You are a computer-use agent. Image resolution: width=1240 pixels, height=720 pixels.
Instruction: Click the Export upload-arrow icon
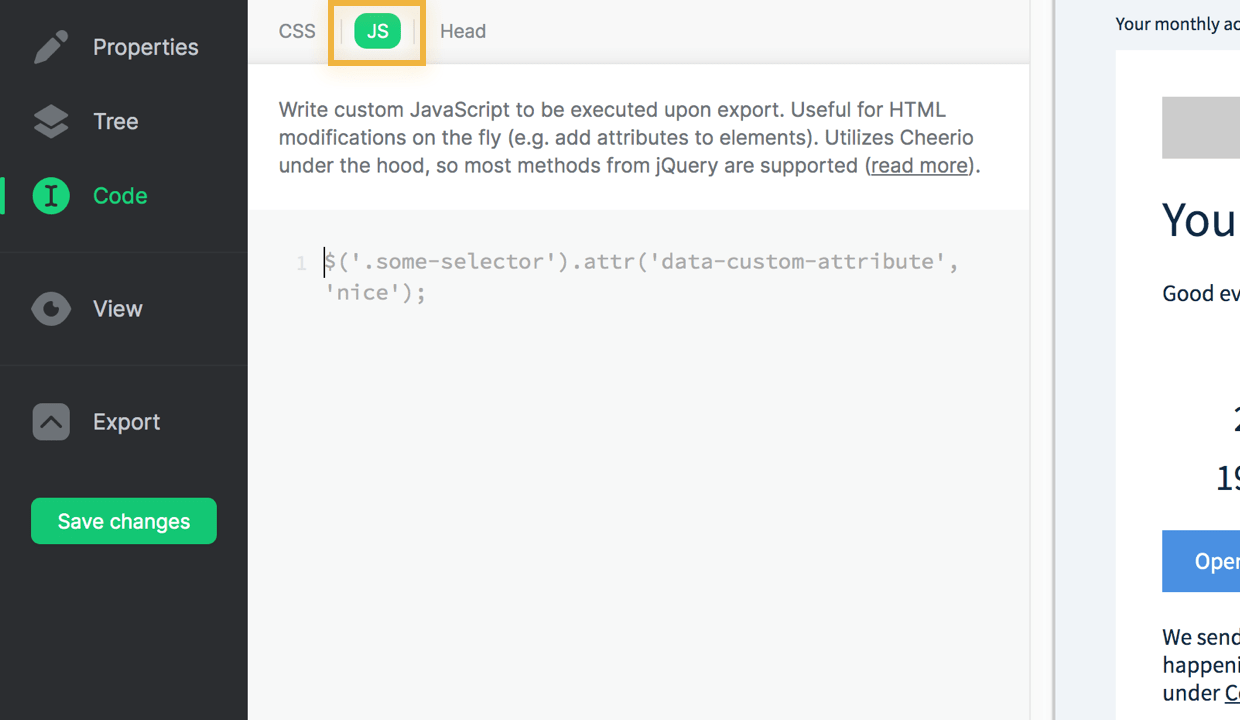(x=50, y=422)
